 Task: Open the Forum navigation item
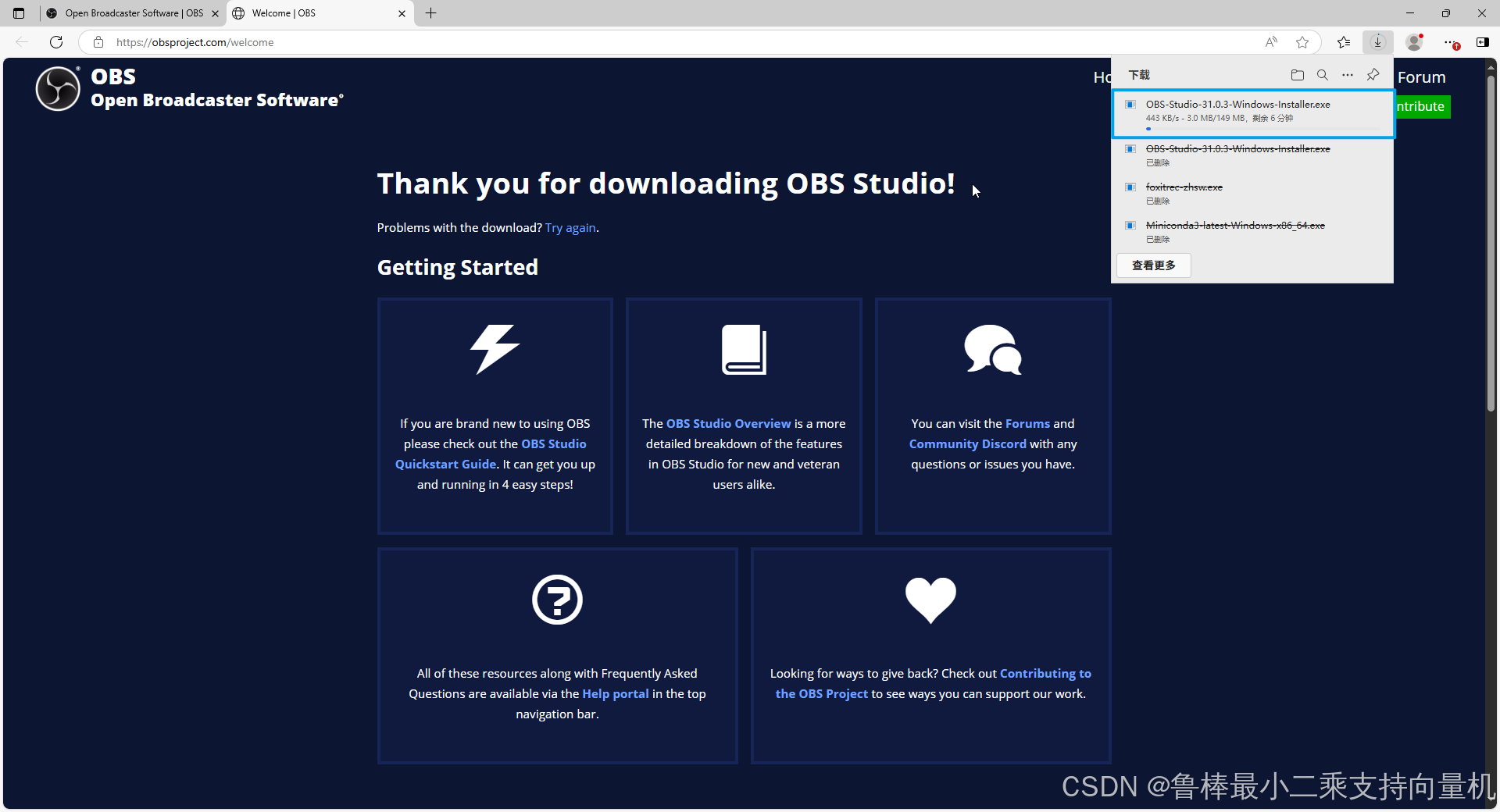(1421, 77)
